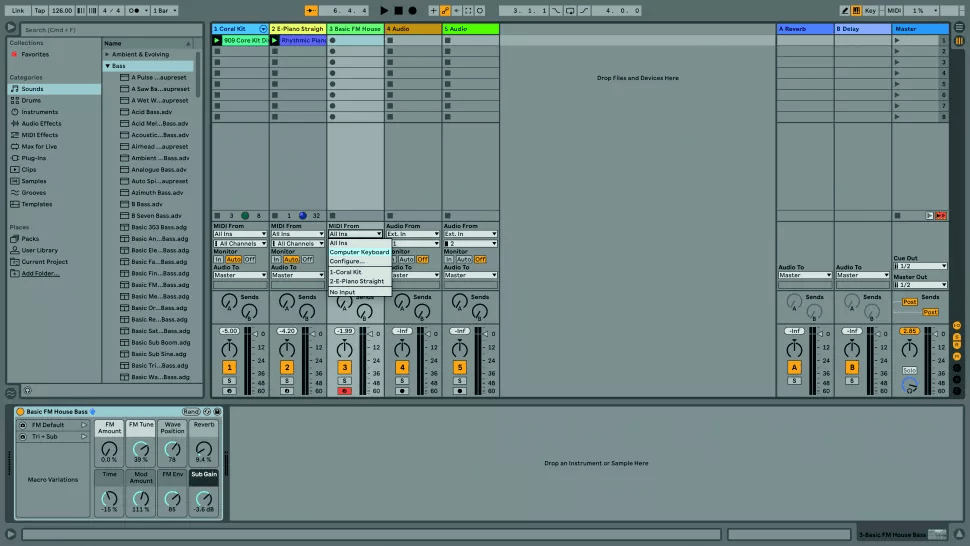The height and width of the screenshot is (546, 970).
Task: Select Computer Keyboard from the input menu
Action: click(359, 252)
